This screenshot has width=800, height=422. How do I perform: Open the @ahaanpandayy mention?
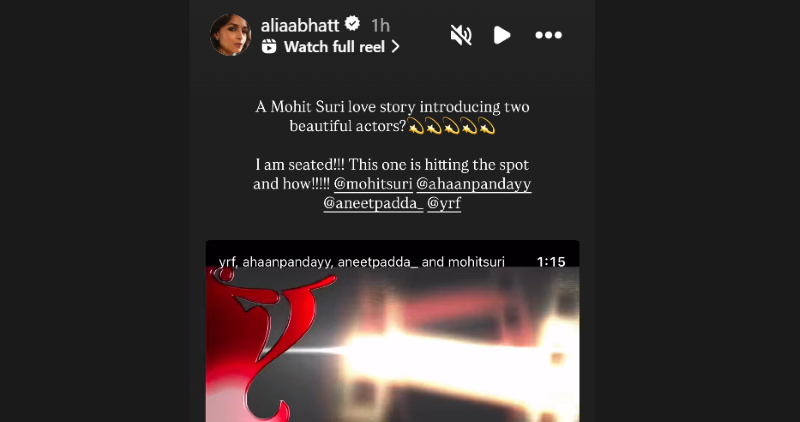click(x=474, y=184)
